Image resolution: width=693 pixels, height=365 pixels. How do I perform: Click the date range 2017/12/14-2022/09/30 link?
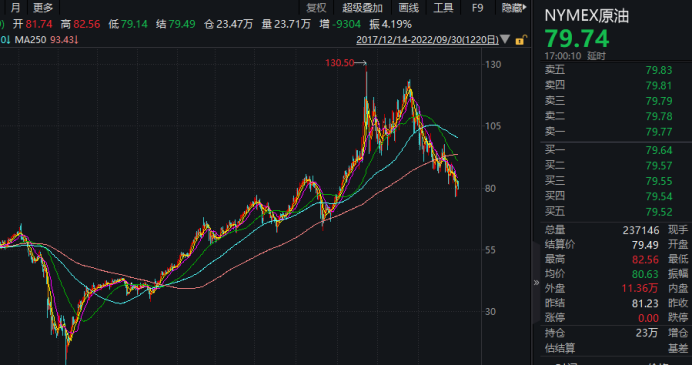pos(427,40)
